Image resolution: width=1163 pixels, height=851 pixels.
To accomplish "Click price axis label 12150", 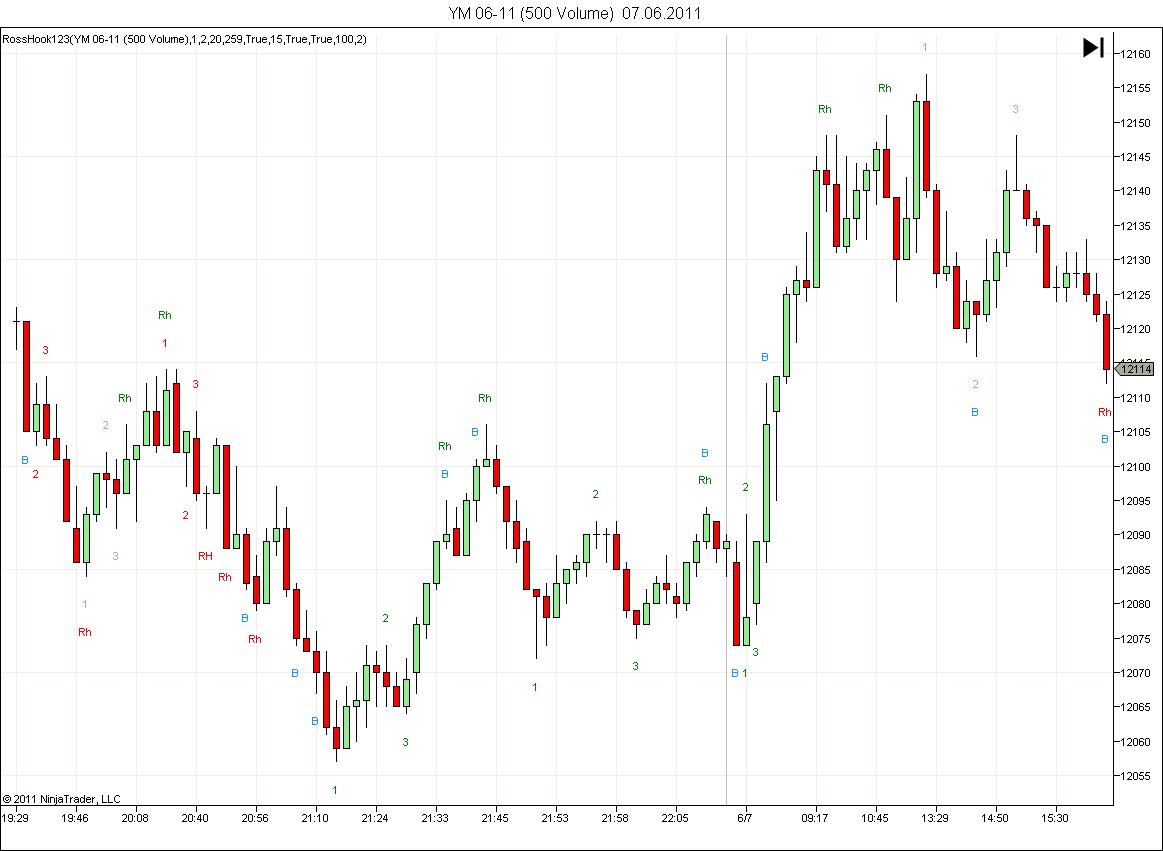I will coord(1136,122).
